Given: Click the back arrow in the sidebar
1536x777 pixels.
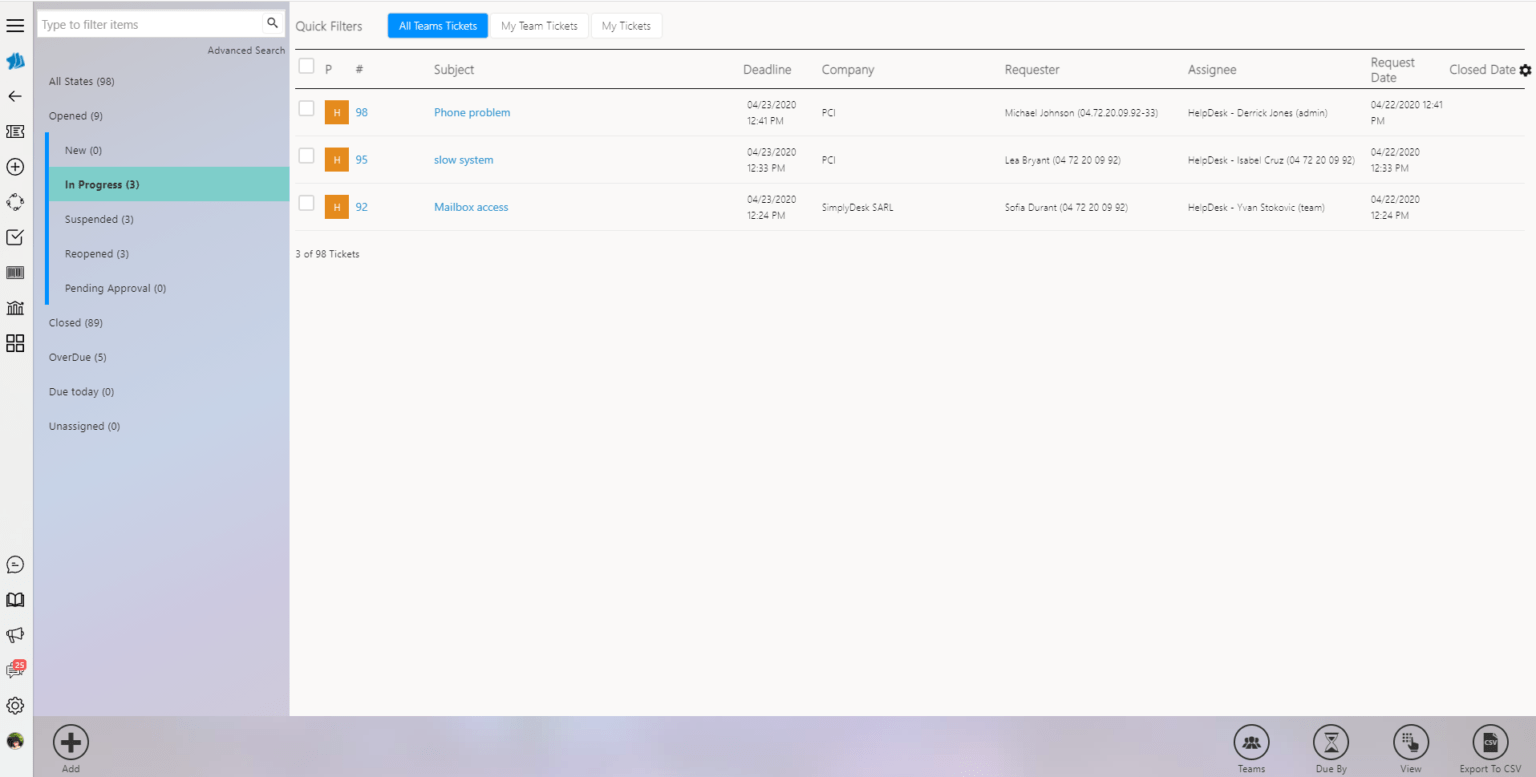Looking at the screenshot, I should (x=15, y=96).
